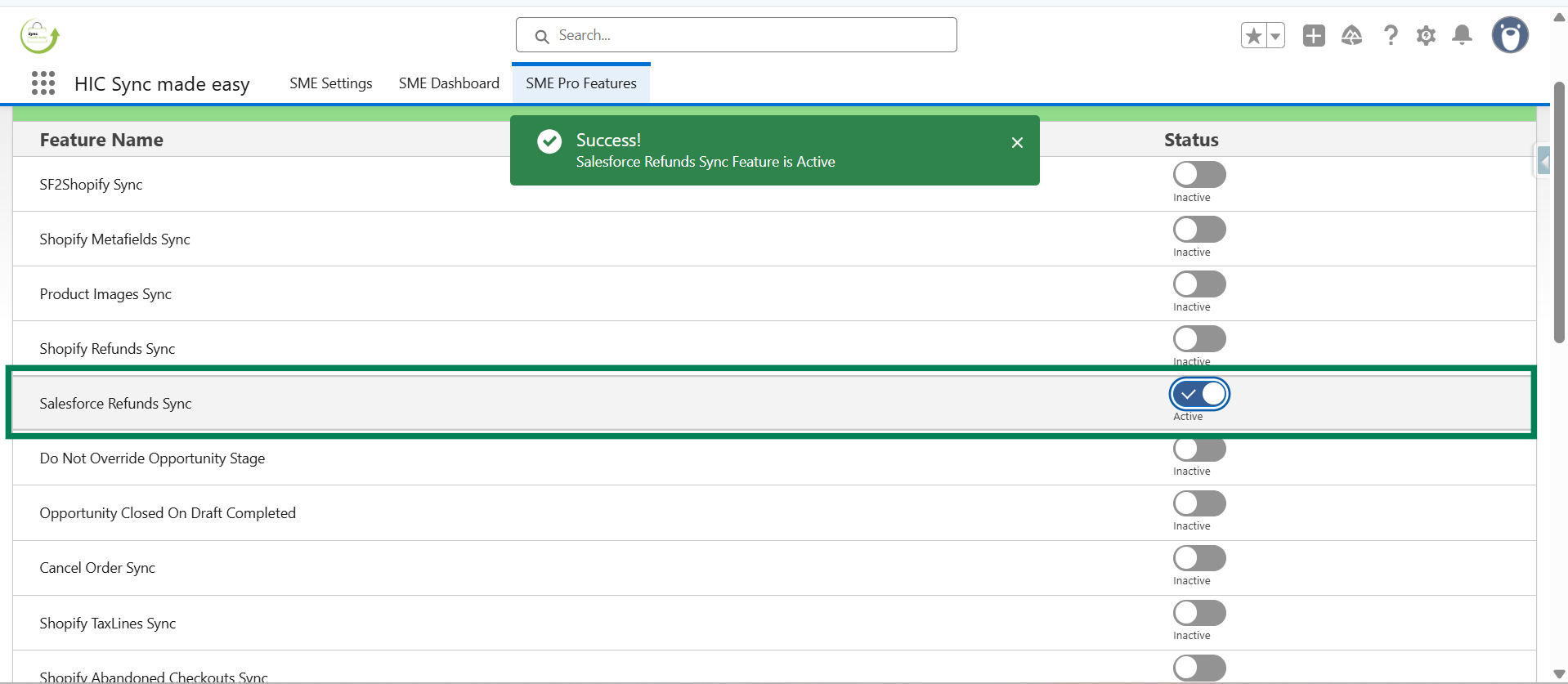1568x684 pixels.
Task: Activate the Shopify Refunds Sync toggle
Action: [x=1199, y=338]
